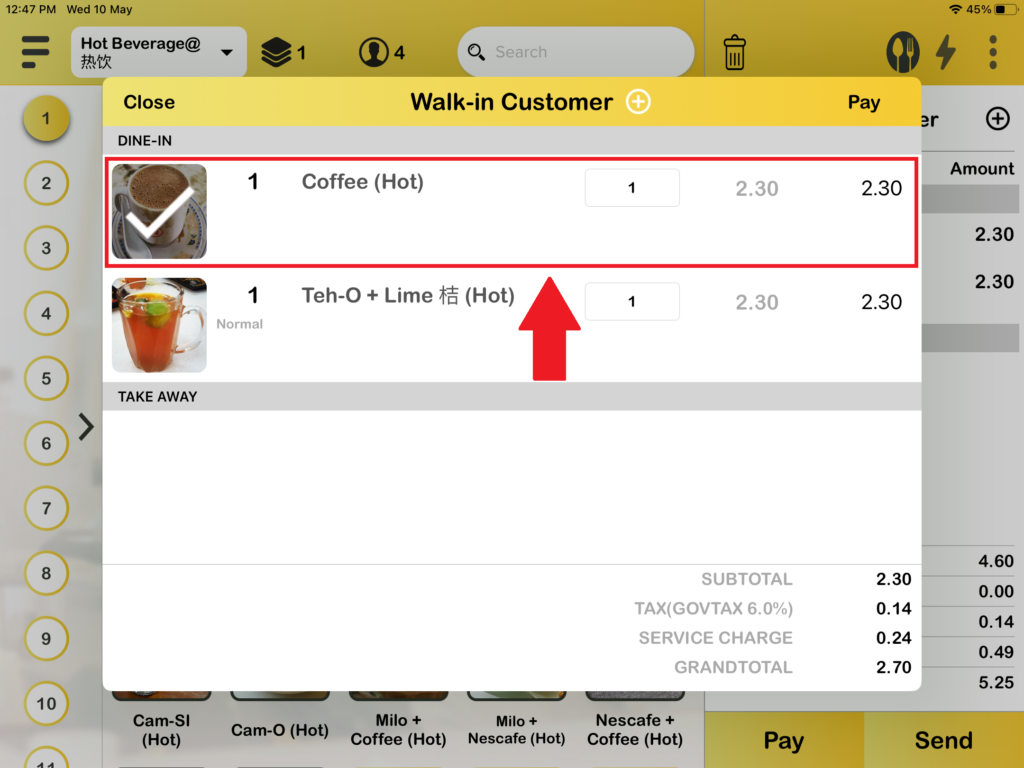Open the hamburger main menu
Viewport: 1024px width, 768px height.
click(x=35, y=52)
